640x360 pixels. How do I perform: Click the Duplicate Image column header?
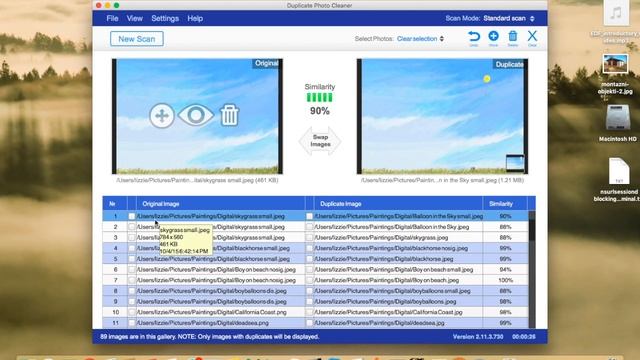tap(398, 204)
